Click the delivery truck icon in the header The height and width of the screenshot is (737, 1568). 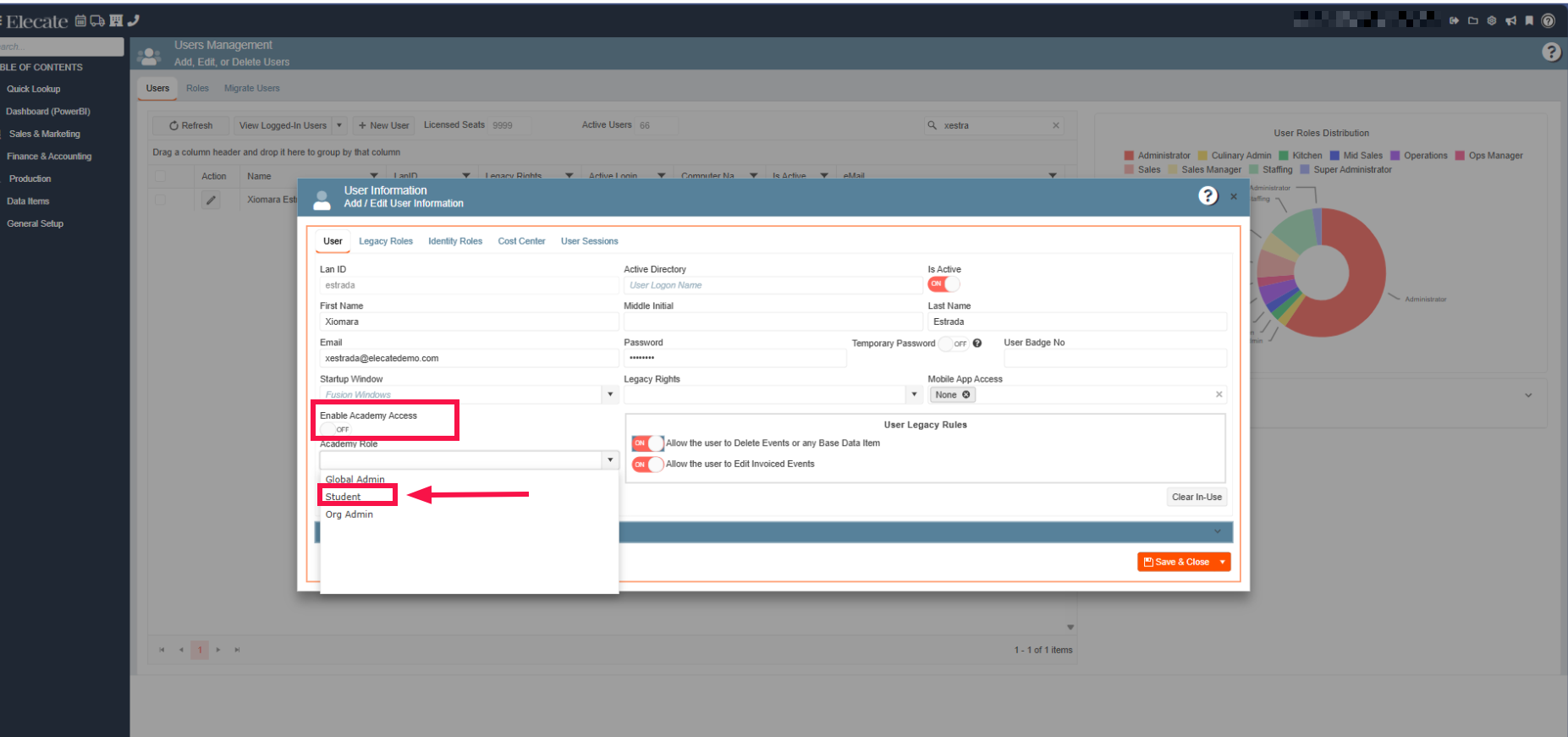pos(97,21)
